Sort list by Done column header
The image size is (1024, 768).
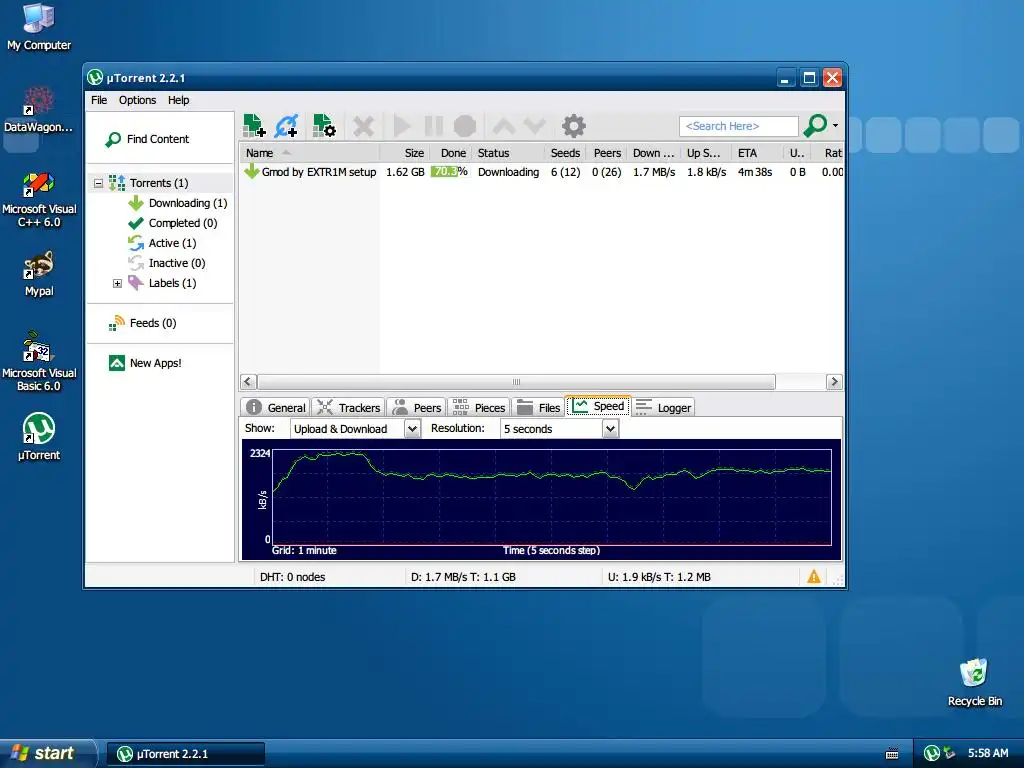[x=450, y=153]
